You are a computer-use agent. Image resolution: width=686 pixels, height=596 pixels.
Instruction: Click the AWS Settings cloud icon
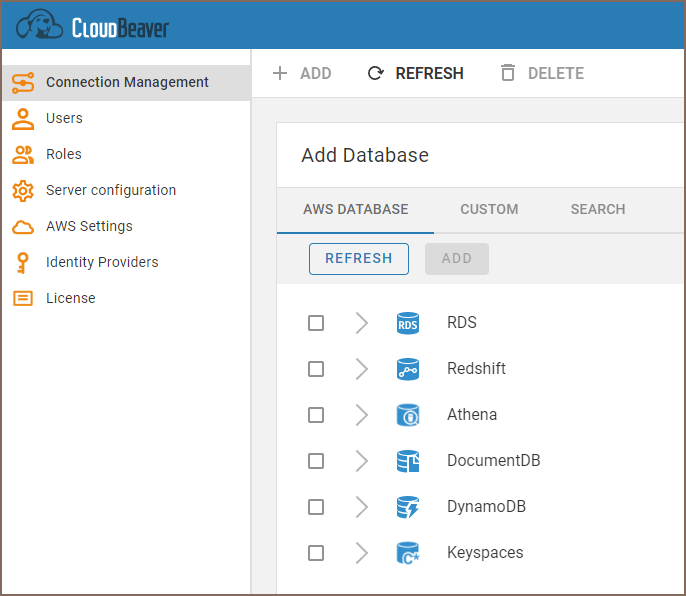[22, 227]
